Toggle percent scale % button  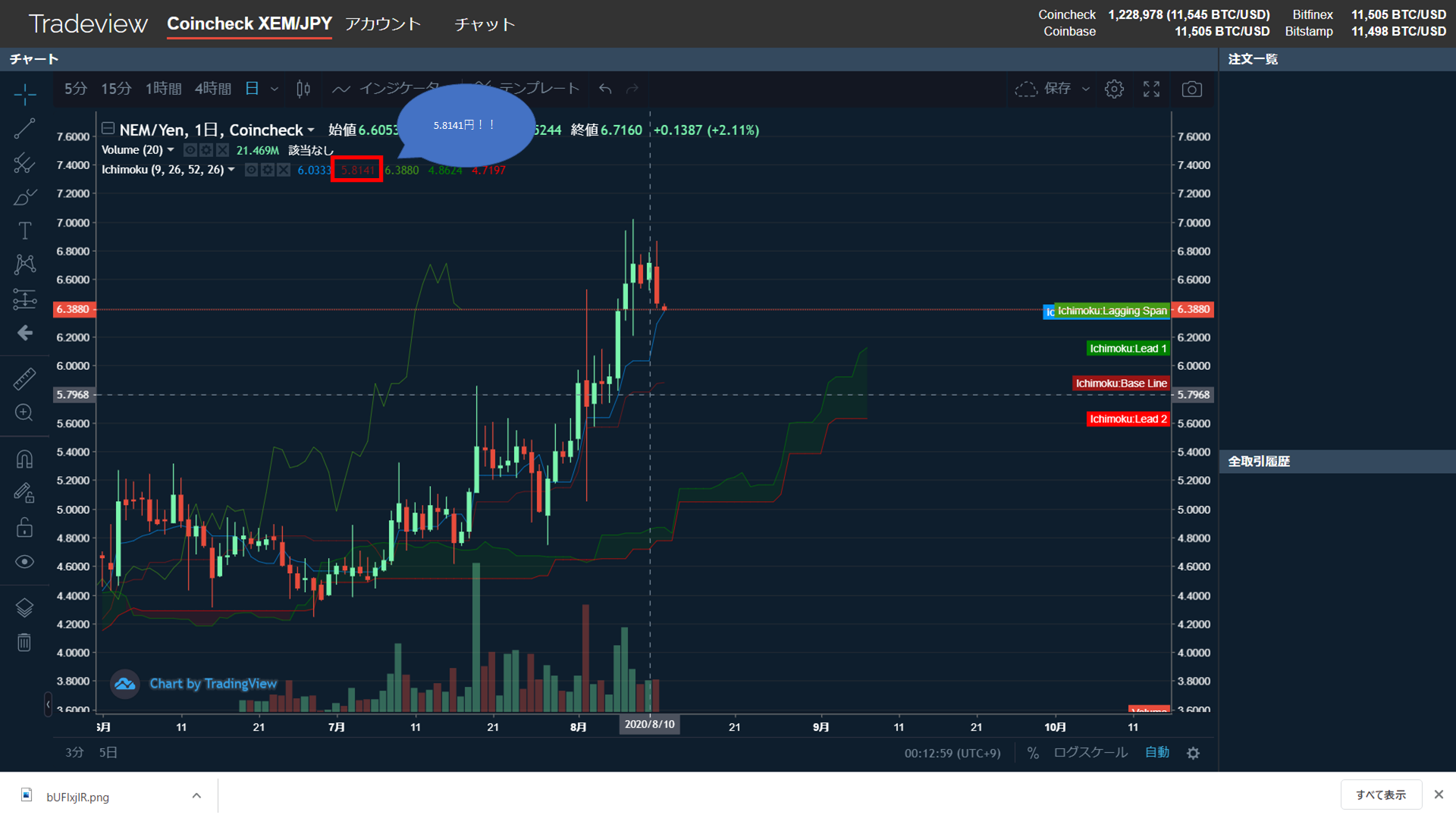pos(1033,753)
